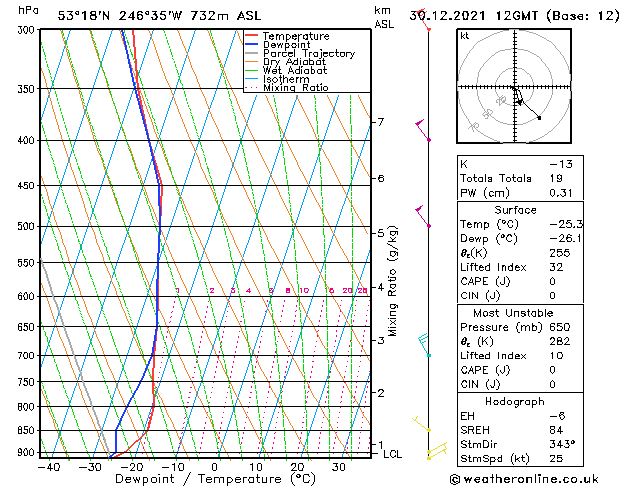Click the LCL label on right axis

pyautogui.click(x=393, y=454)
